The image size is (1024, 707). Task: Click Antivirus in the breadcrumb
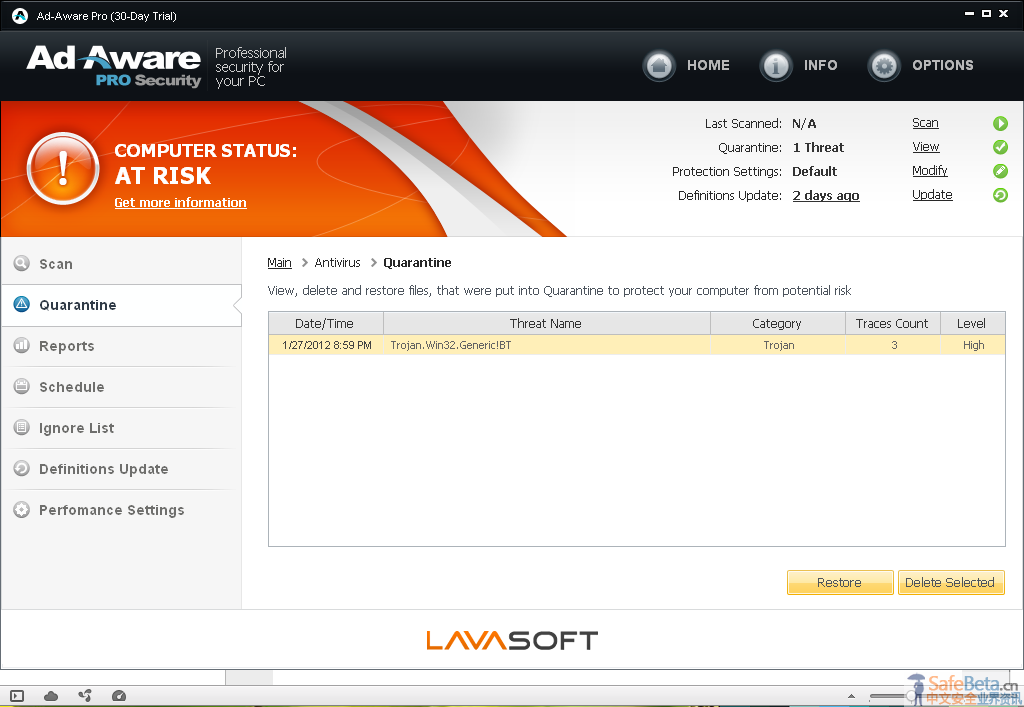[338, 262]
